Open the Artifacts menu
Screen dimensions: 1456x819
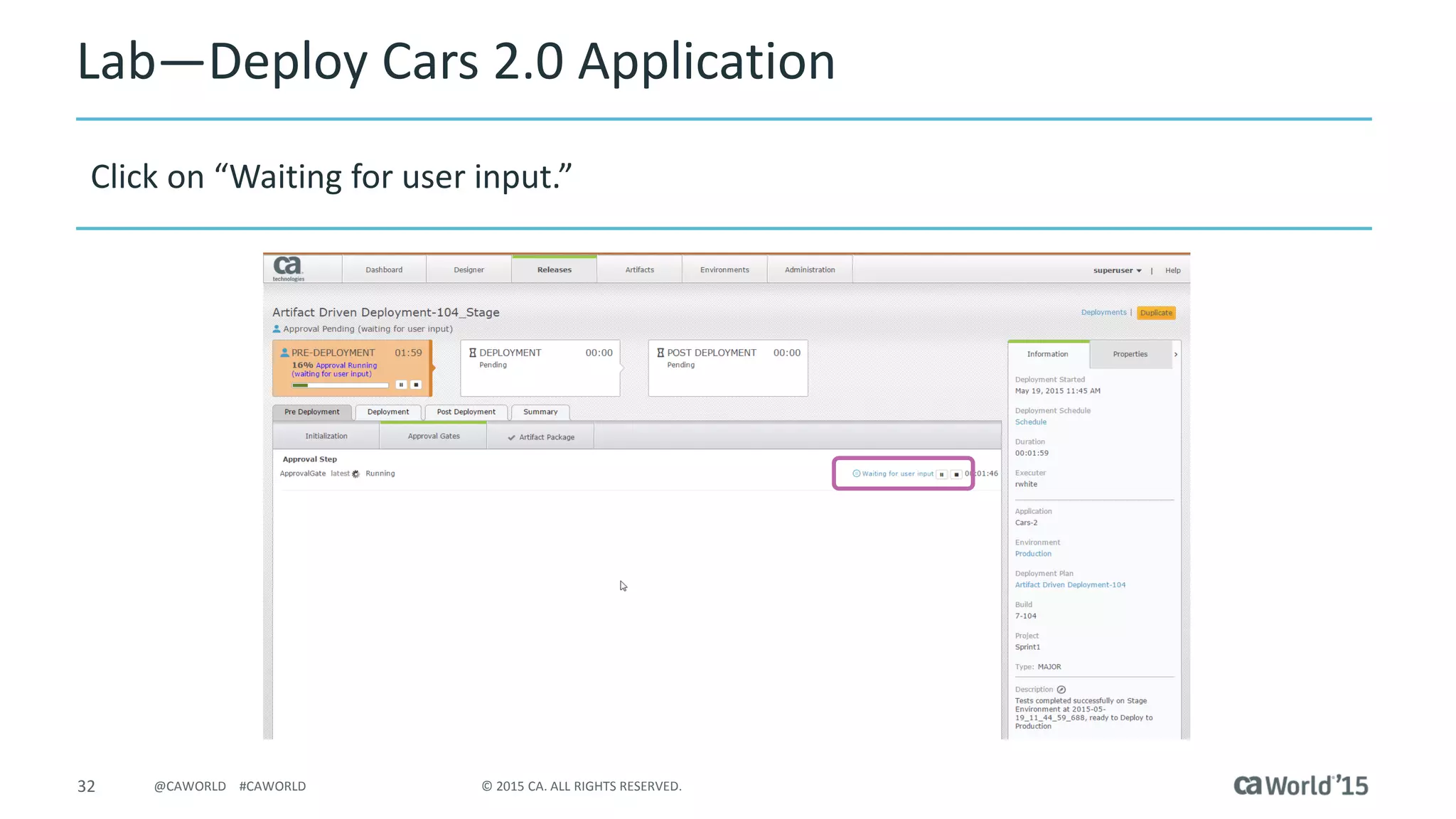click(640, 269)
